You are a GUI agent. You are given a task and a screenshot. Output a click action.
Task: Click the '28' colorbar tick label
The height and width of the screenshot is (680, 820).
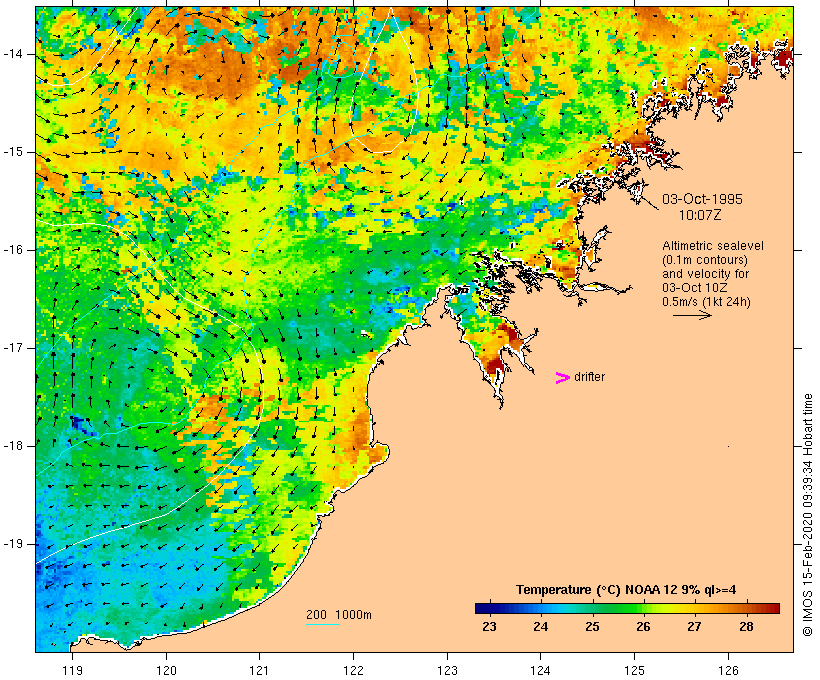[746, 627]
